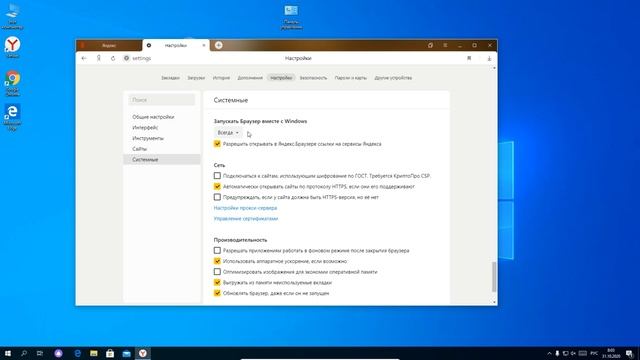Toggle unloading unused tabs from memory
Image resolution: width=640 pixels, height=360 pixels.
click(x=217, y=282)
